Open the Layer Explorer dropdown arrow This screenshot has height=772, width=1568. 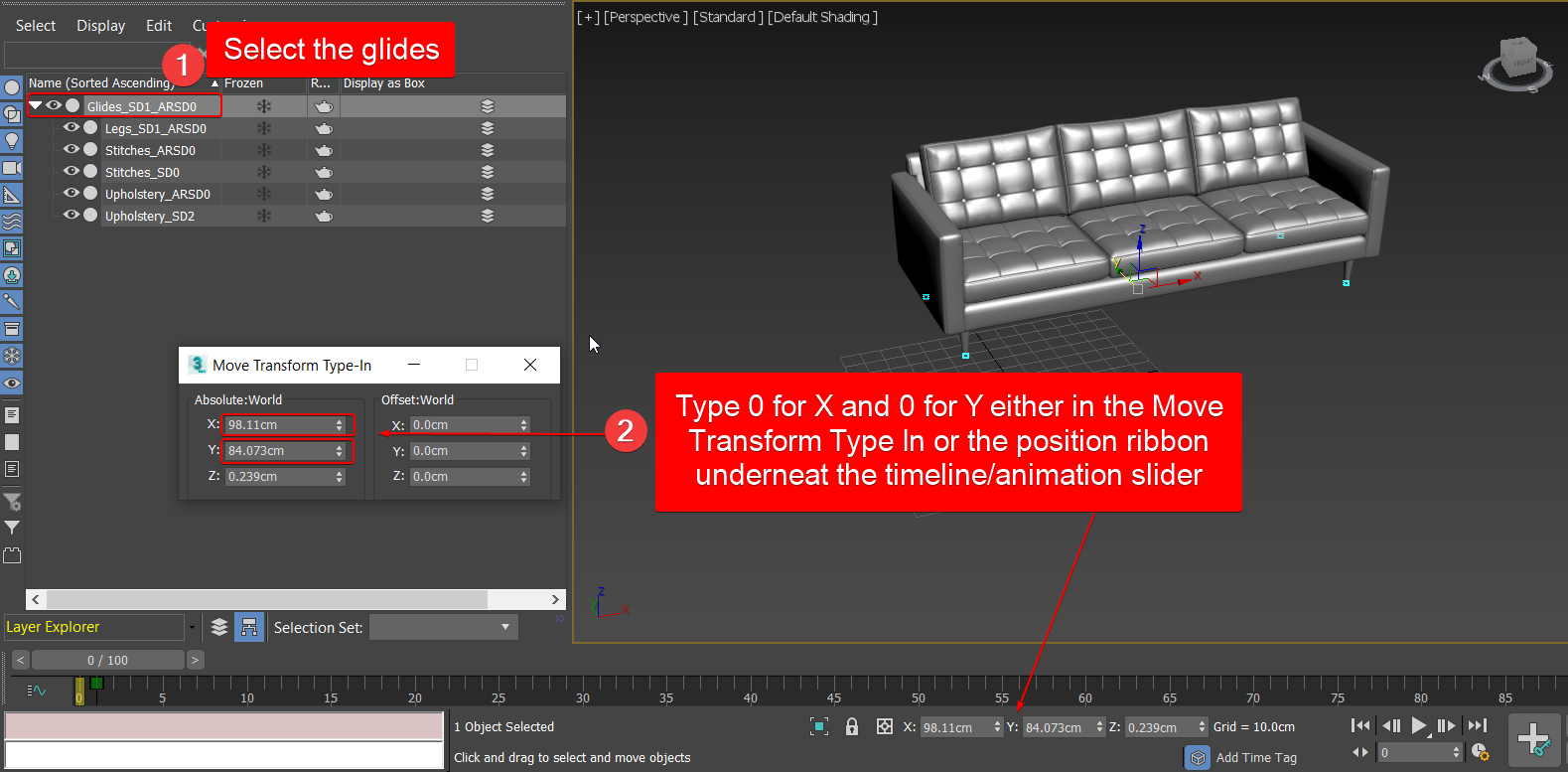pos(191,627)
